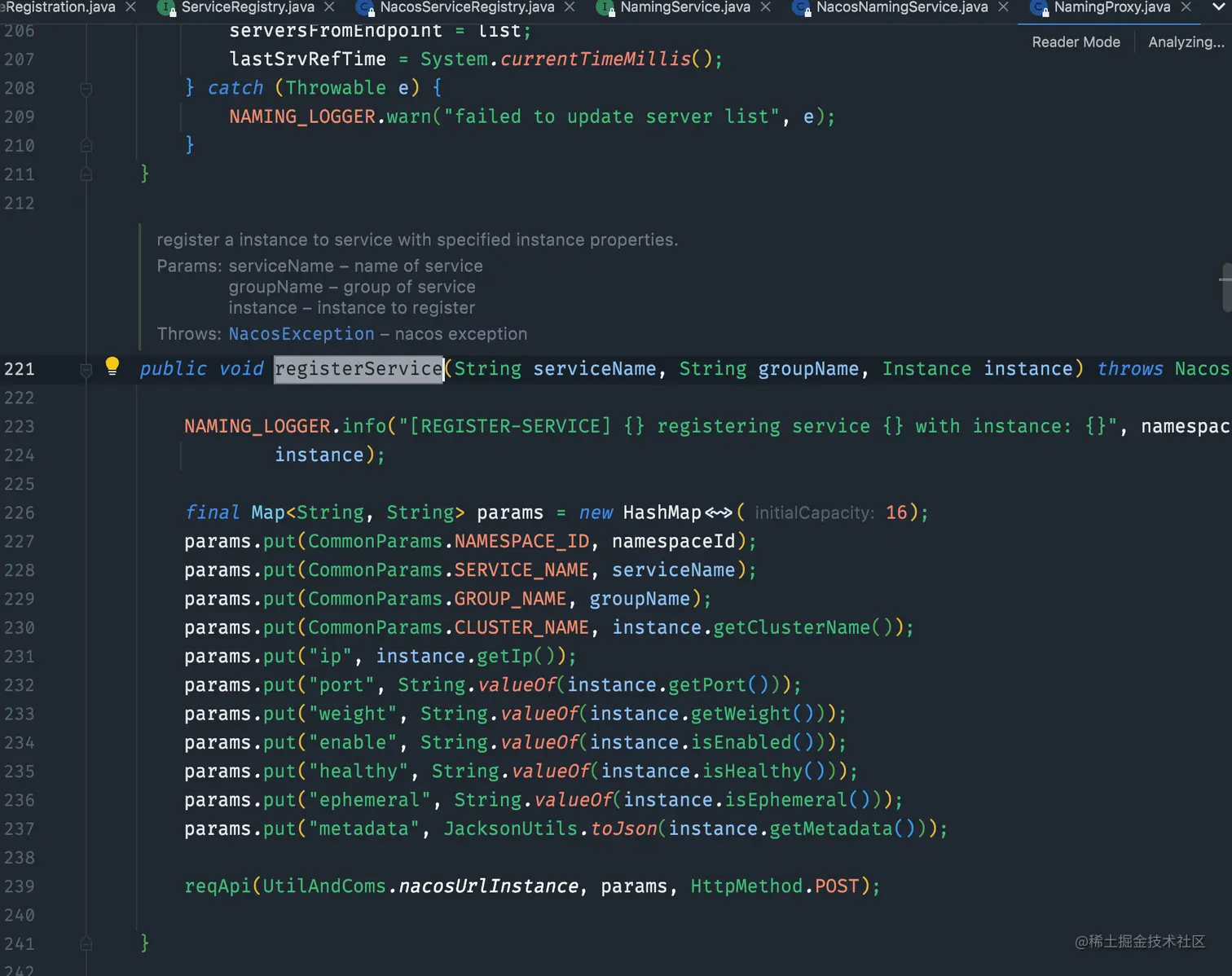Click the "failed to update server list" string
1232x976 pixels.
click(x=611, y=117)
